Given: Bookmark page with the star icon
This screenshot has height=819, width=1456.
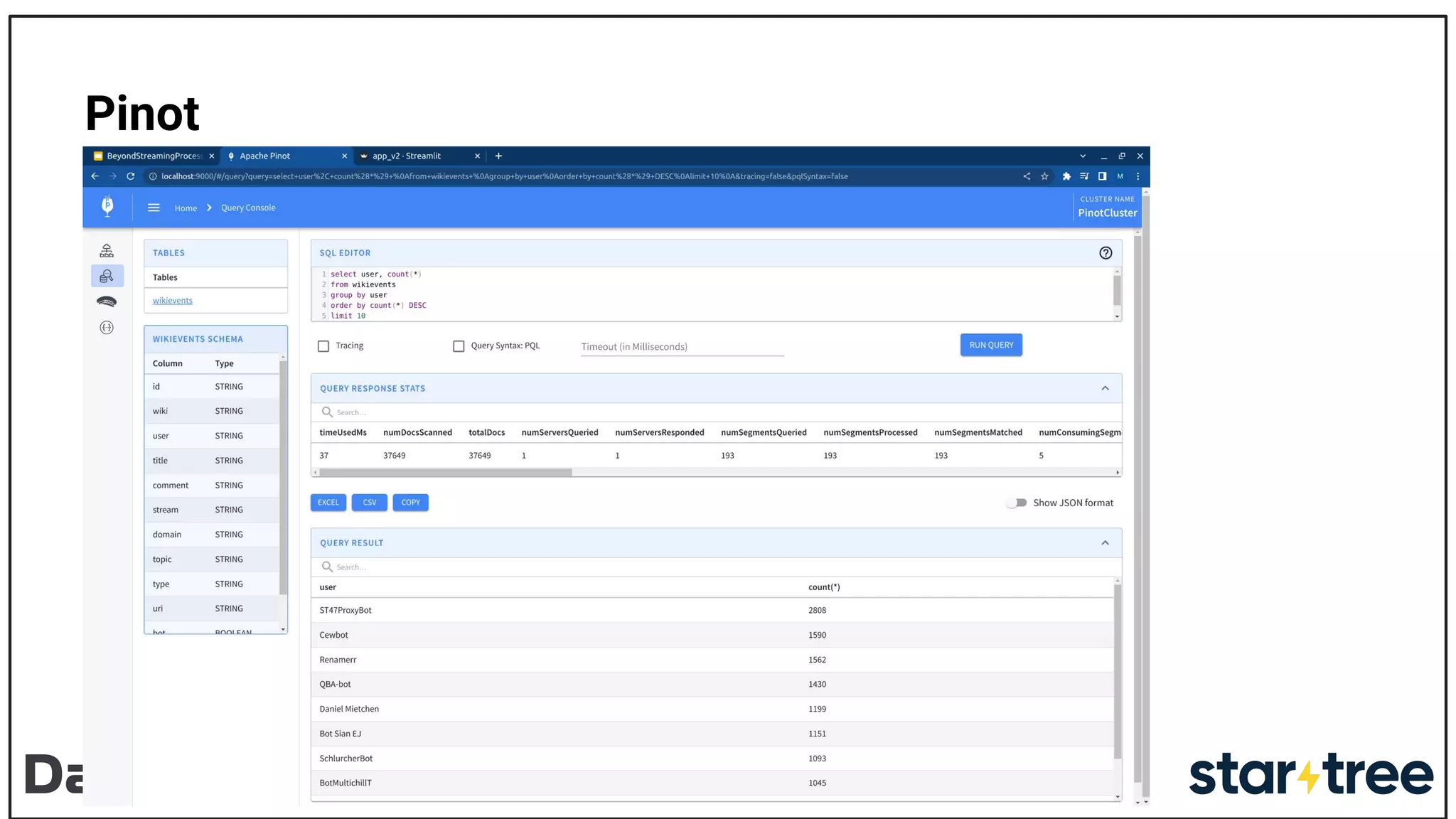Looking at the screenshot, I should point(1044,176).
